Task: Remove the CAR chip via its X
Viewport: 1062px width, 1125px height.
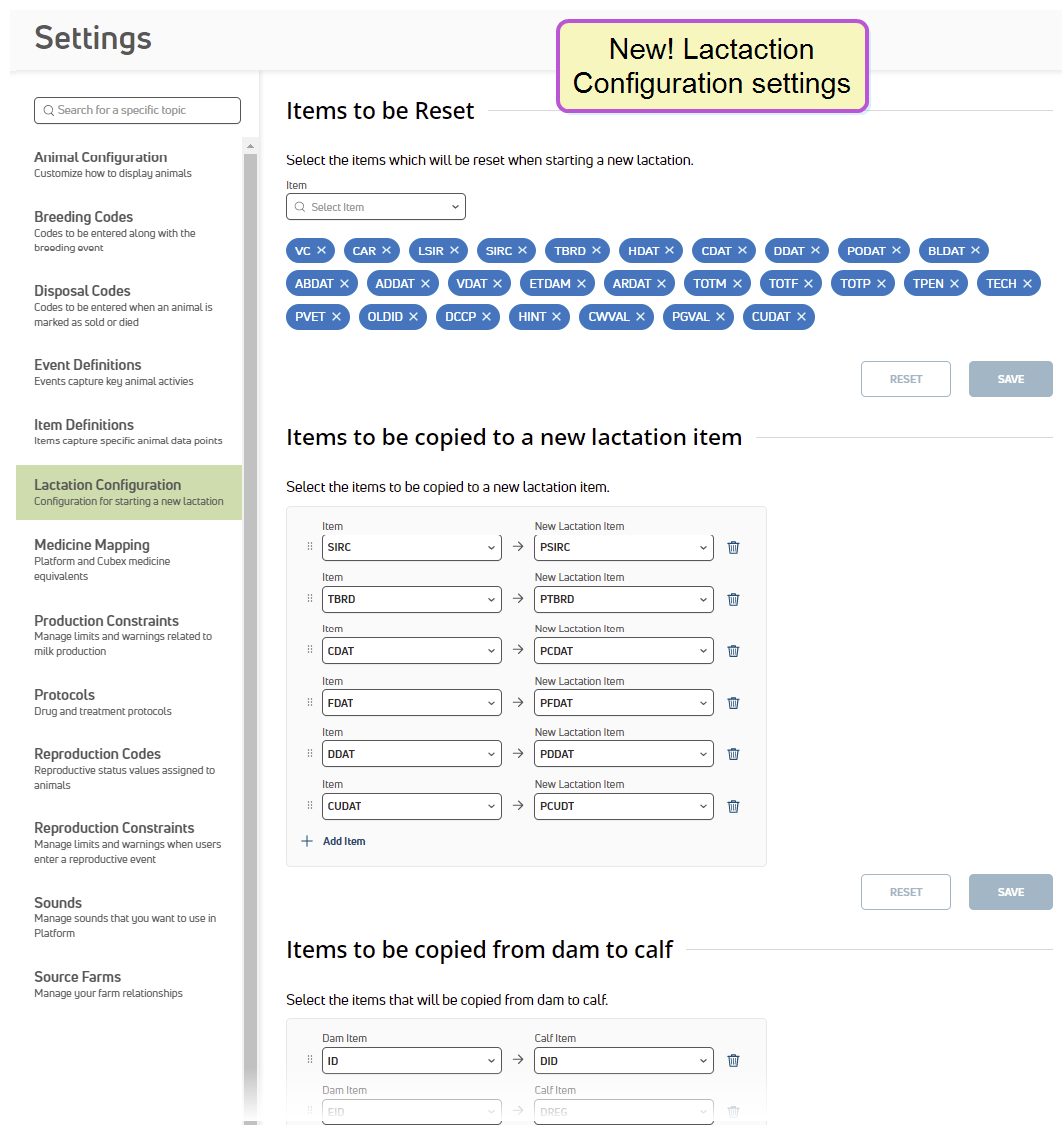Action: [386, 250]
